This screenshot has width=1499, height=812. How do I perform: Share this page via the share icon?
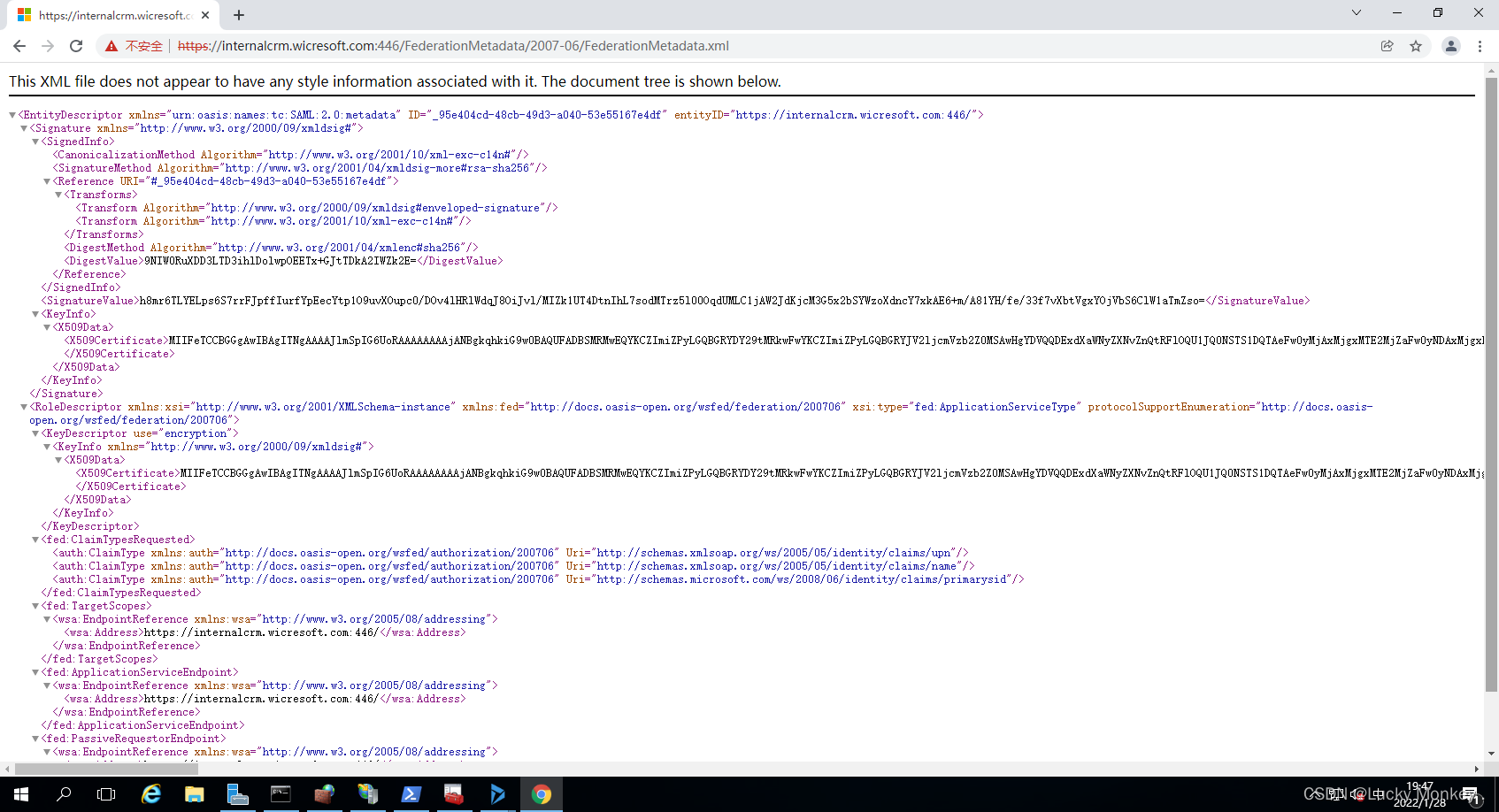(1387, 46)
